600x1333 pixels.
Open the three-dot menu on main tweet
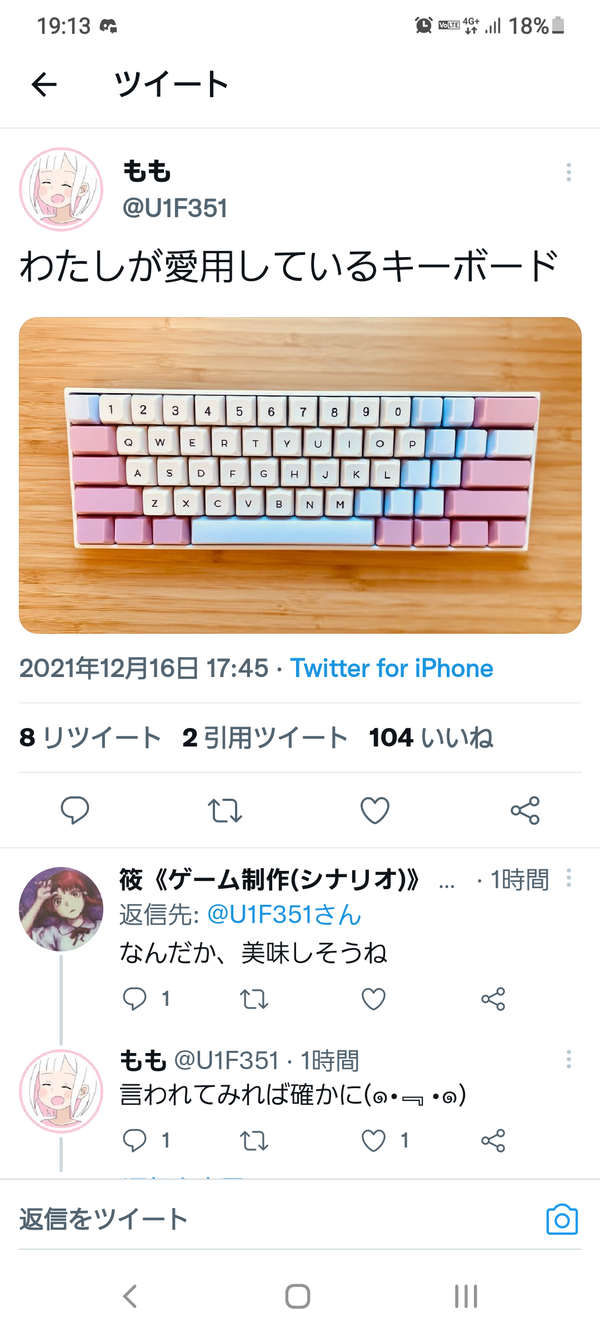568,172
